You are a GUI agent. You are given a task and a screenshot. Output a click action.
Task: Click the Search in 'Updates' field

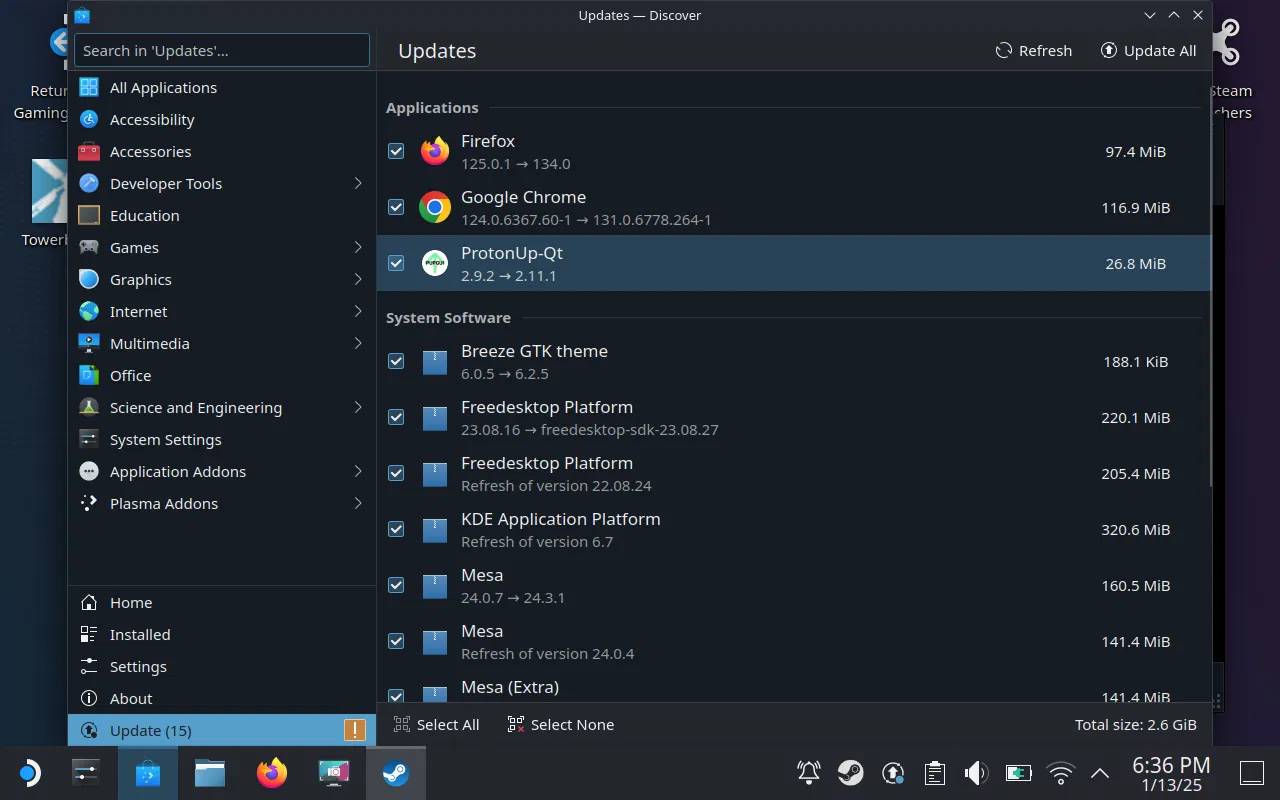click(222, 51)
